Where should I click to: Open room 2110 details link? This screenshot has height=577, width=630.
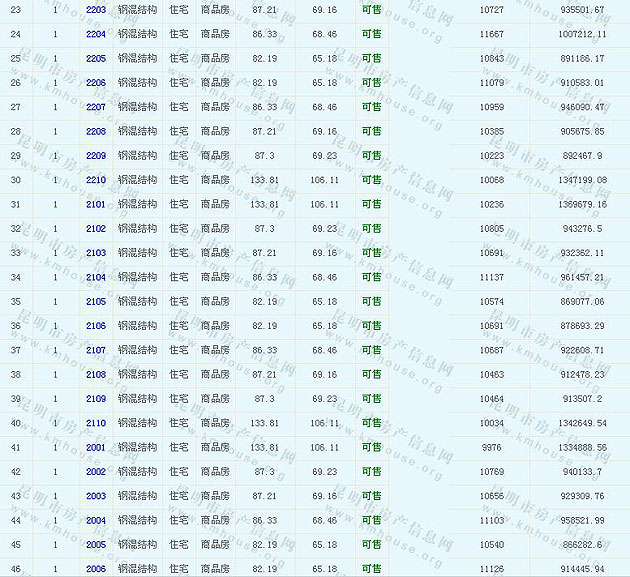(96, 423)
